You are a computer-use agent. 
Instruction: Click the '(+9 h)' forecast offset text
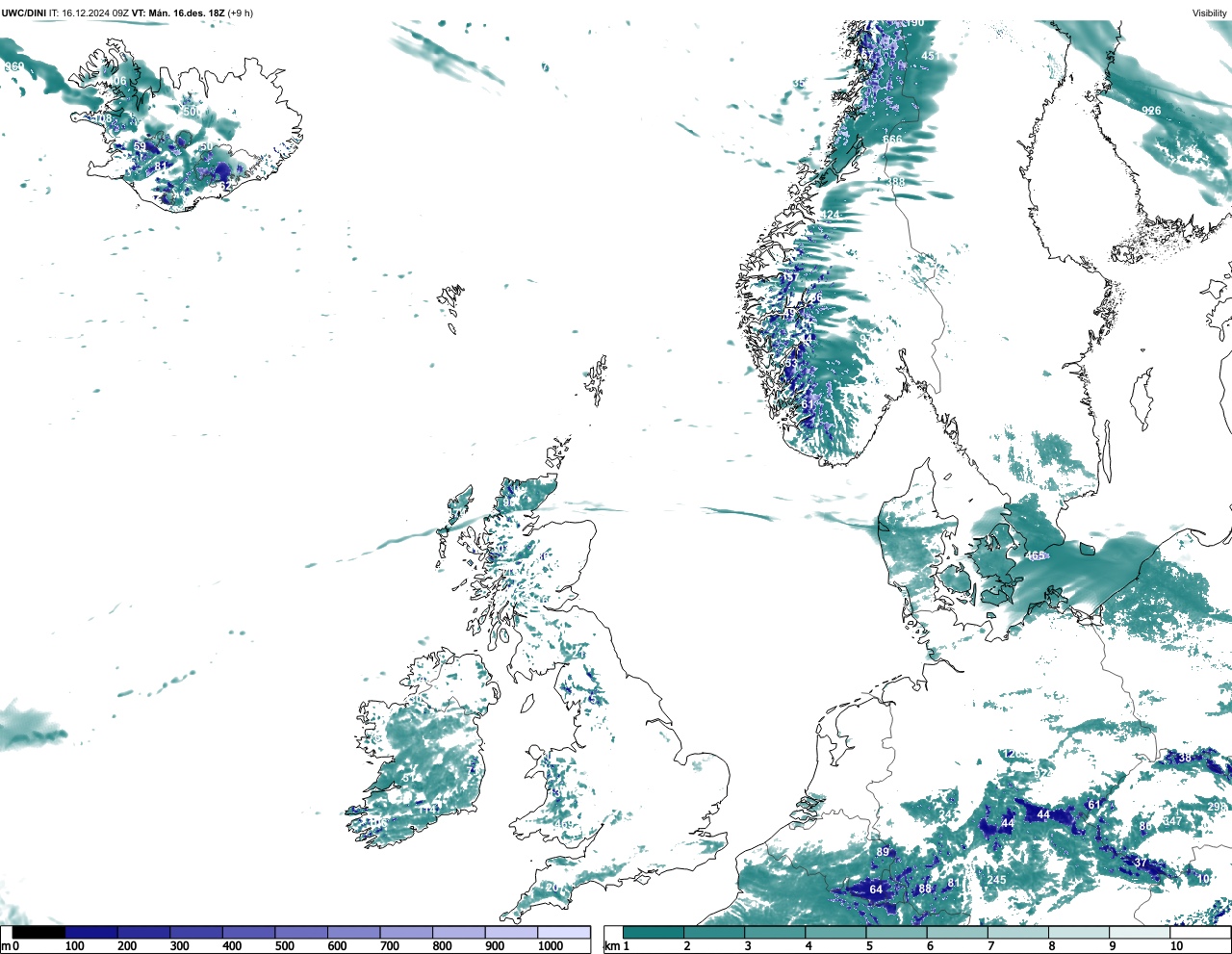coord(241,13)
